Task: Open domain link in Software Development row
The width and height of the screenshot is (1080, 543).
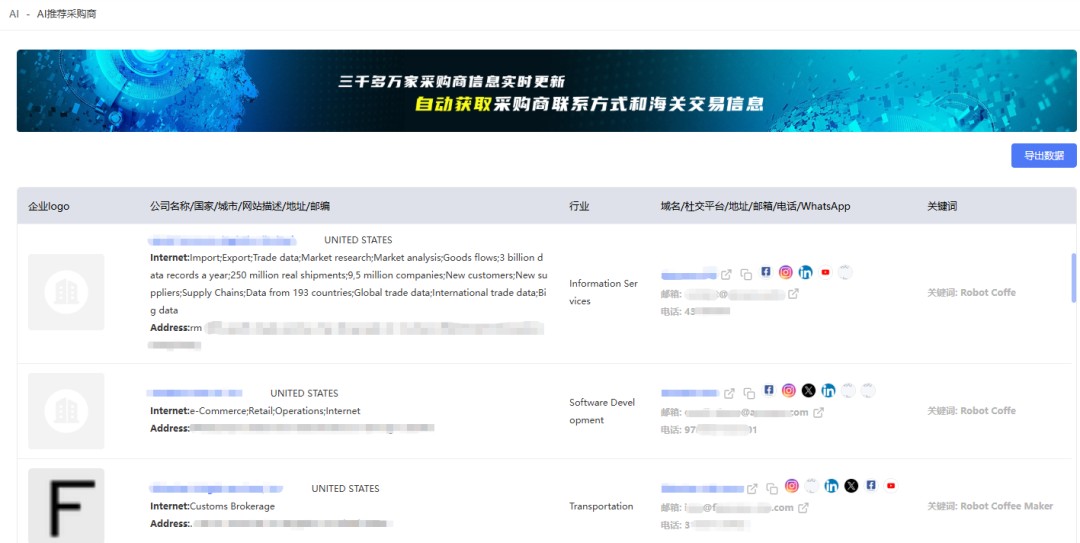Action: click(729, 393)
